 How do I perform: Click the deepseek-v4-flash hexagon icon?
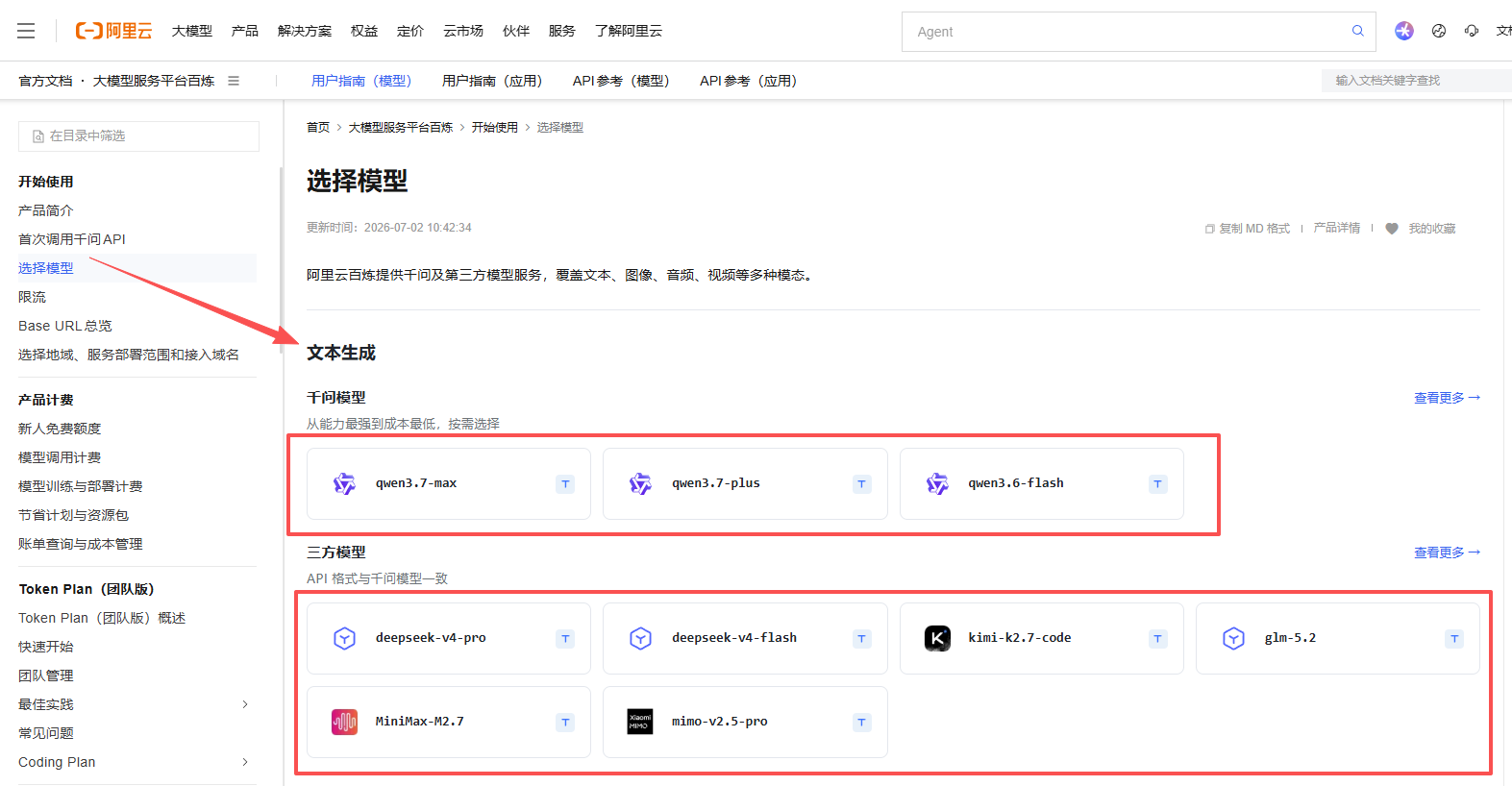640,638
